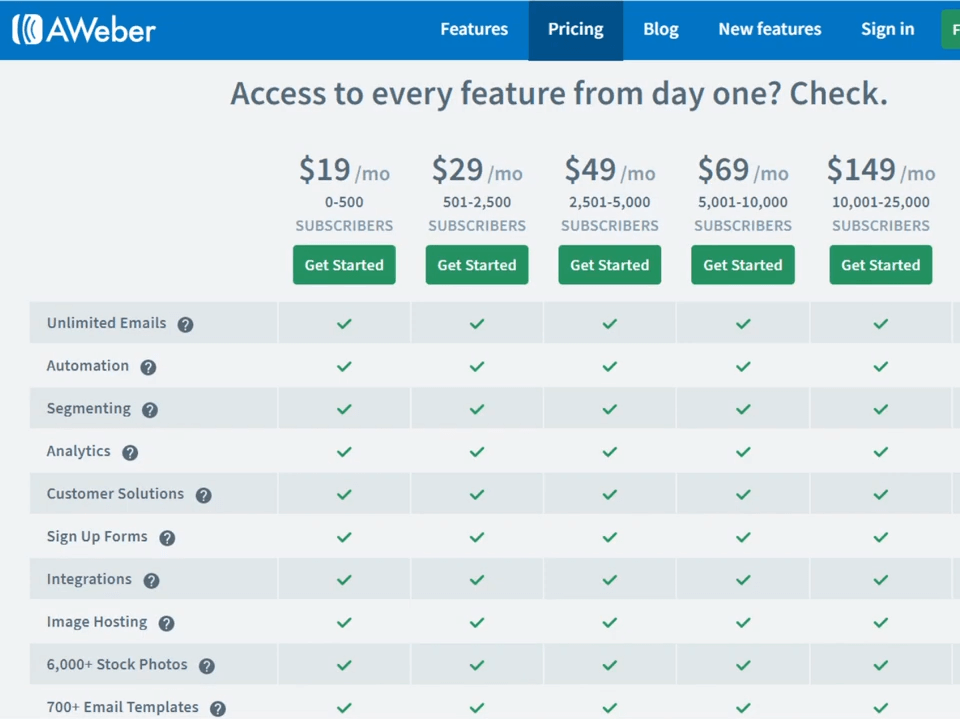This screenshot has width=960, height=719.
Task: Click help icon for 6,000+ Stock Photos
Action: tap(207, 666)
